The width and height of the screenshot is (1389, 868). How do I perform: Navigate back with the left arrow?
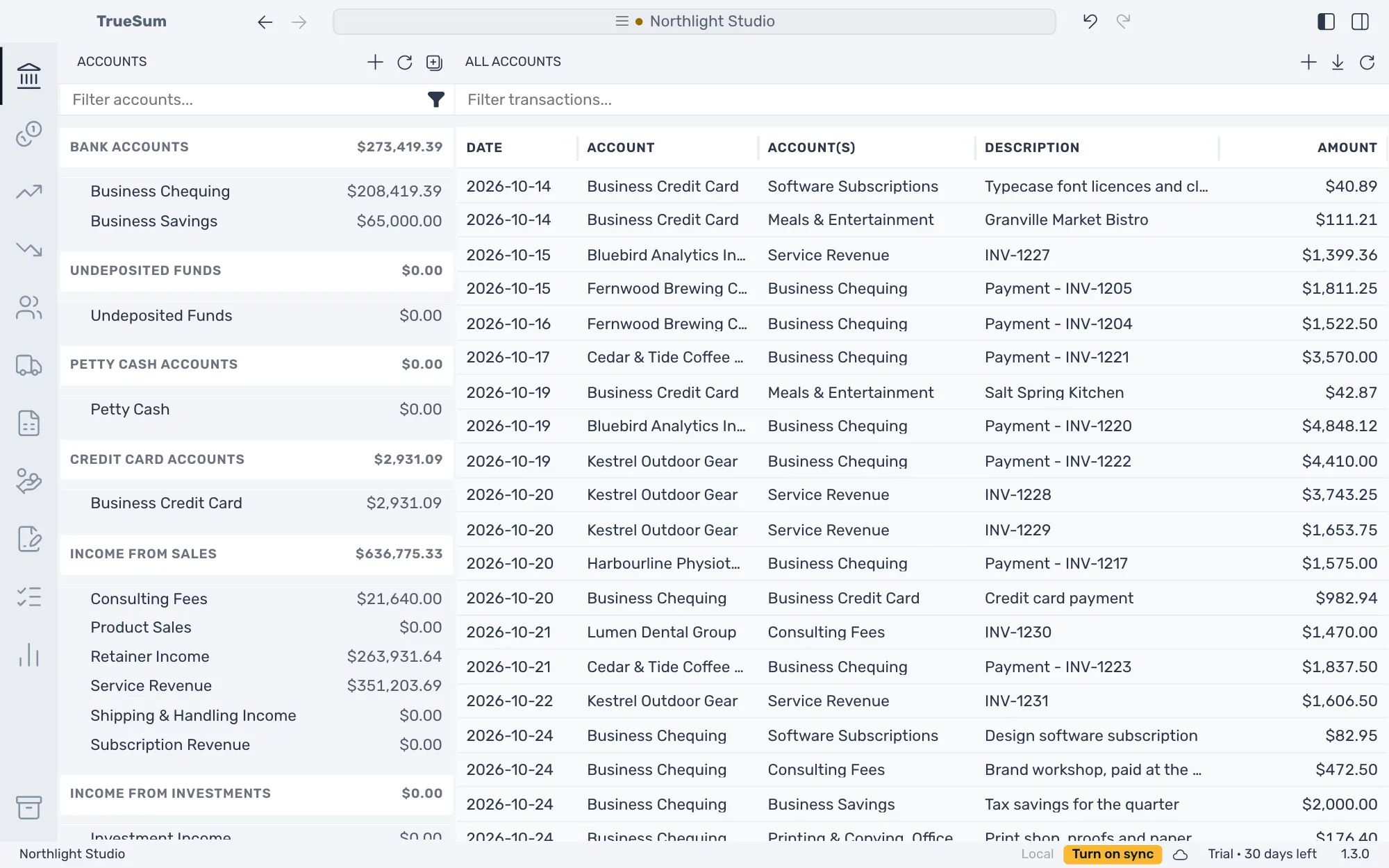[265, 22]
